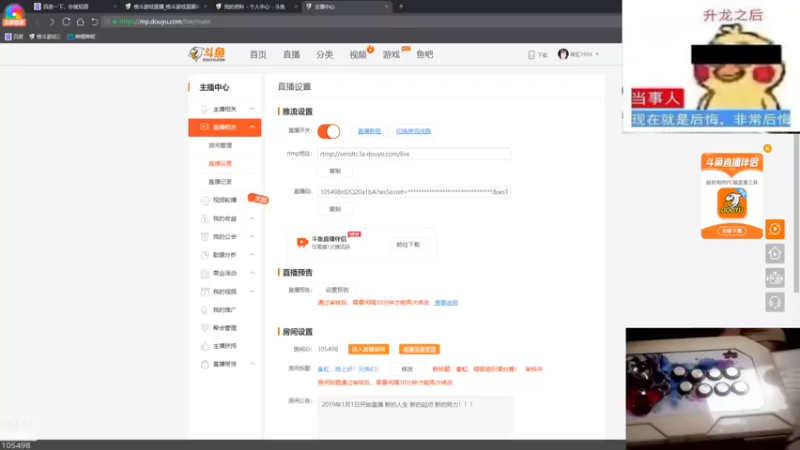This screenshot has width=800, height=450.
Task: Click the browser undo-close arrow icon
Action: click(94, 22)
